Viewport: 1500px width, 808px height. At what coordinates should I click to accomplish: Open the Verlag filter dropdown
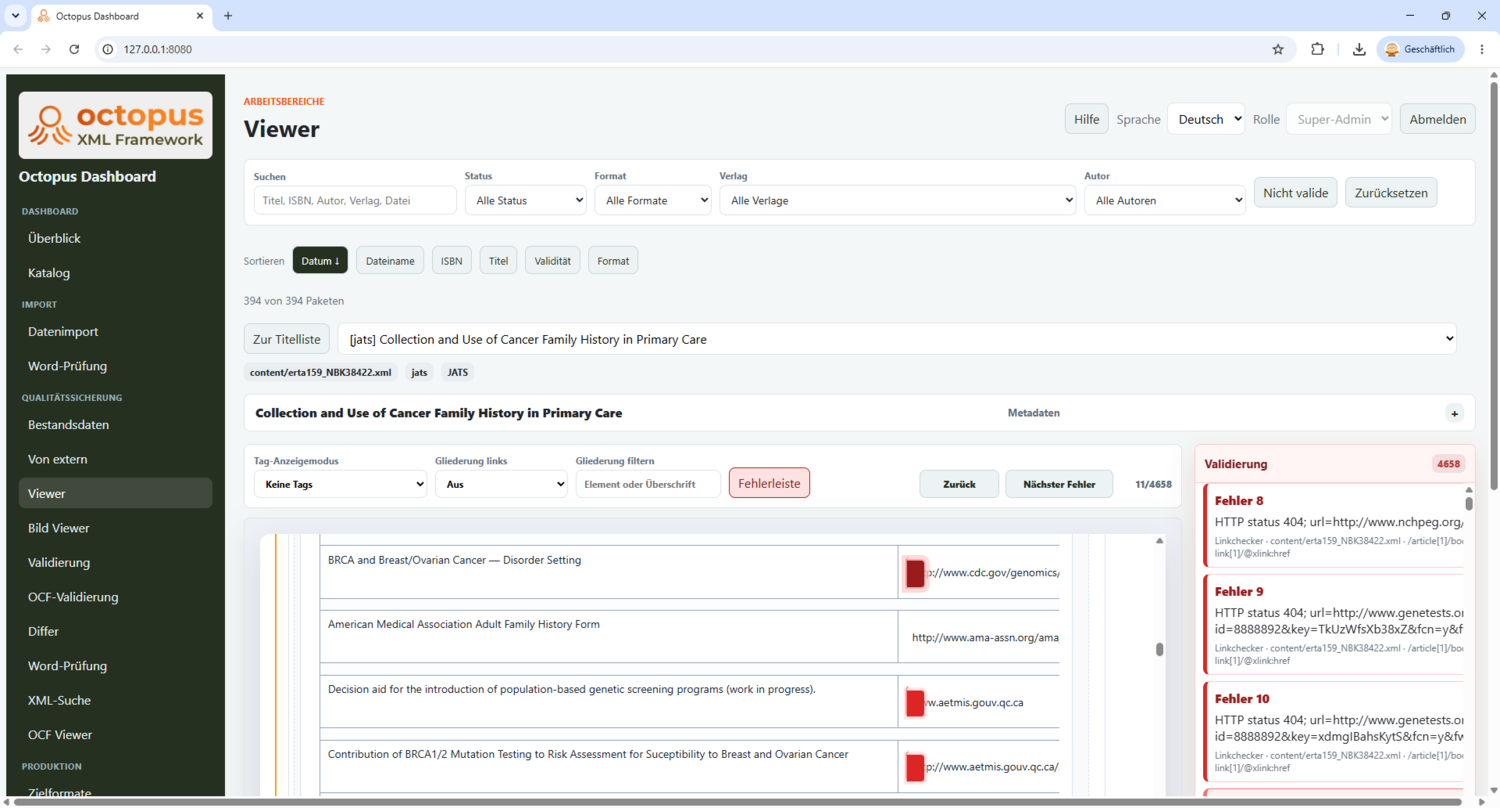(x=898, y=200)
